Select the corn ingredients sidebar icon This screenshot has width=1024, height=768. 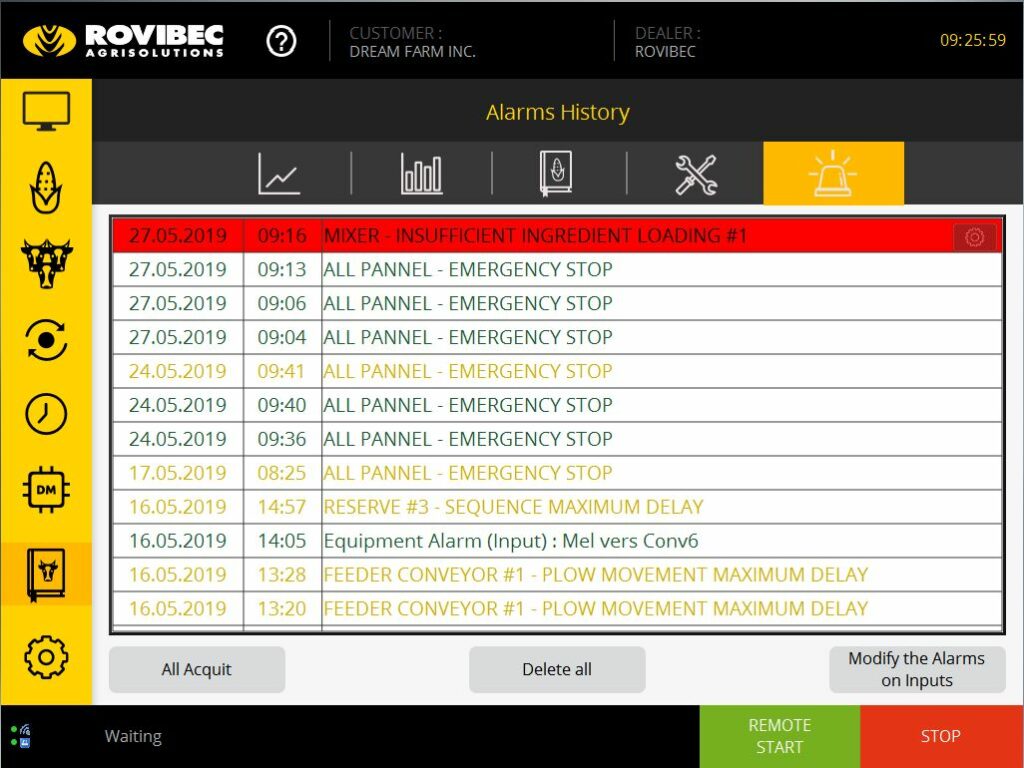pyautogui.click(x=46, y=187)
